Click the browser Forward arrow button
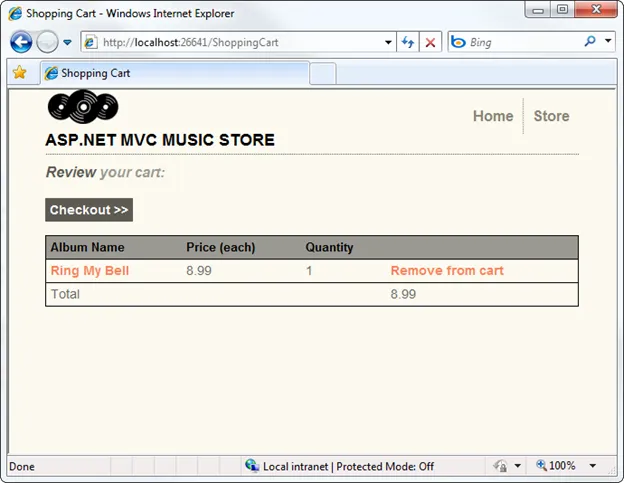This screenshot has height=483, width=624. pos(47,43)
